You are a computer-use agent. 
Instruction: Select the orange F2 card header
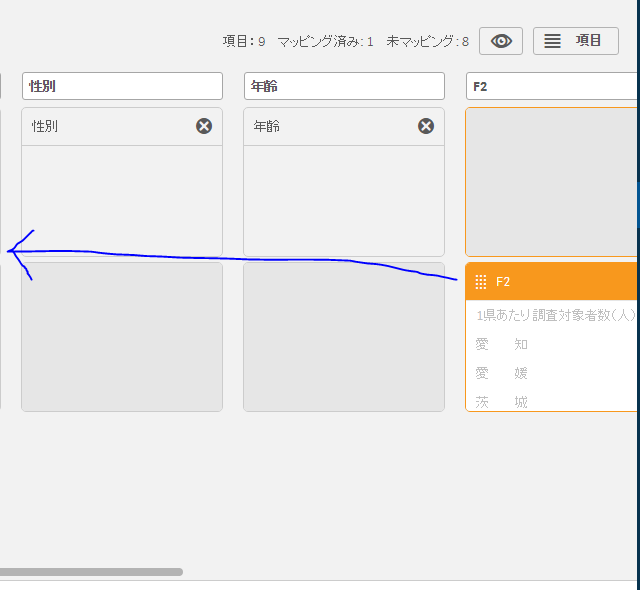[553, 282]
